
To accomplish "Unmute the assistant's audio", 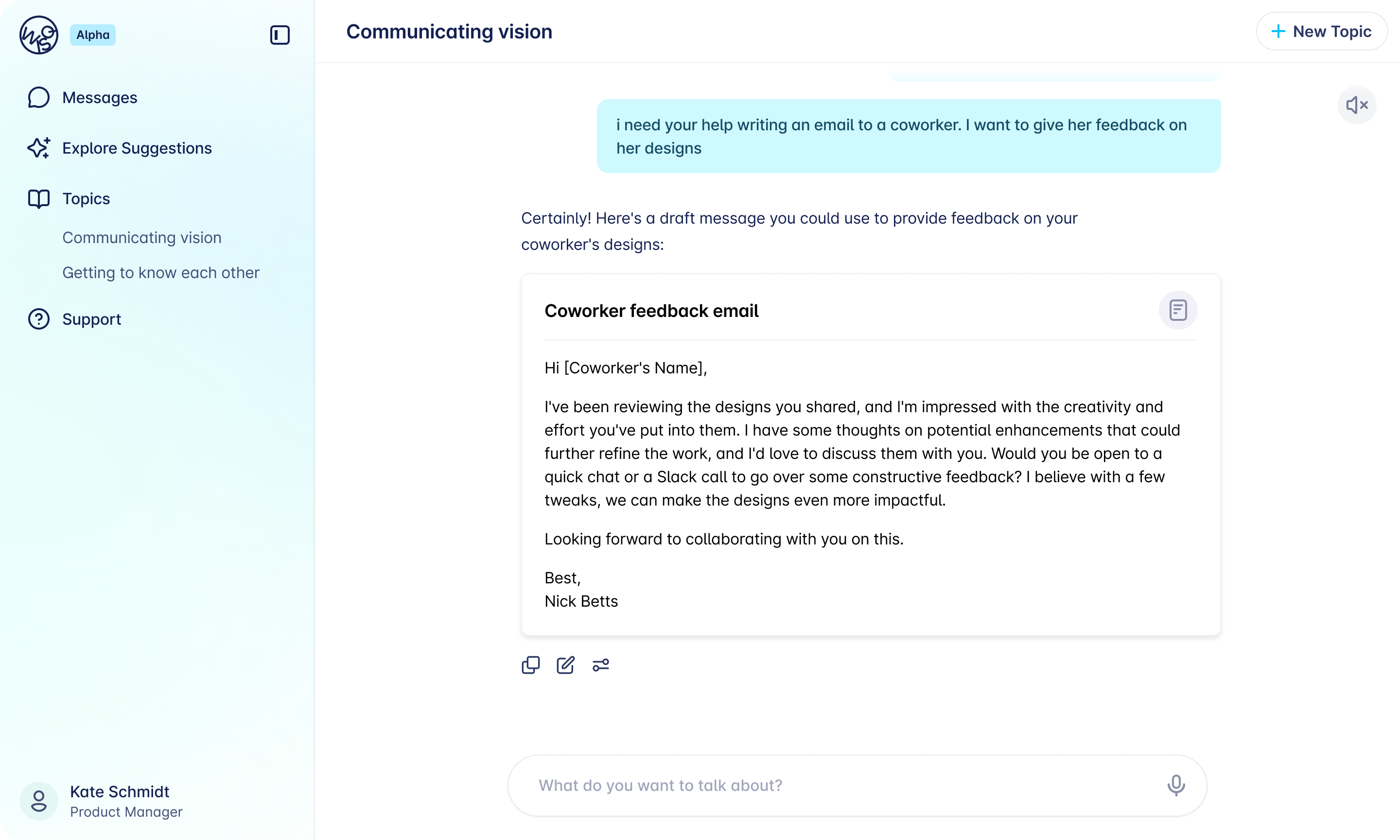I will click(1356, 105).
